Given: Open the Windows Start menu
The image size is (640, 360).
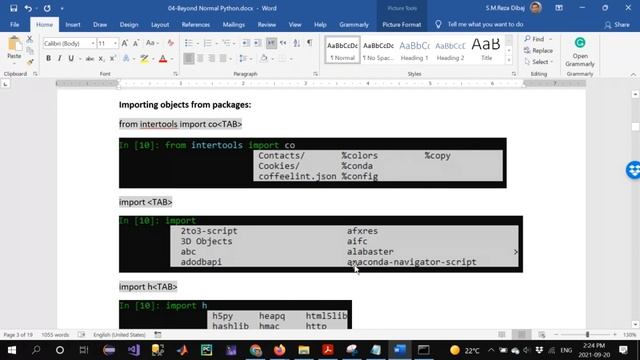Looking at the screenshot, I should tap(12, 350).
